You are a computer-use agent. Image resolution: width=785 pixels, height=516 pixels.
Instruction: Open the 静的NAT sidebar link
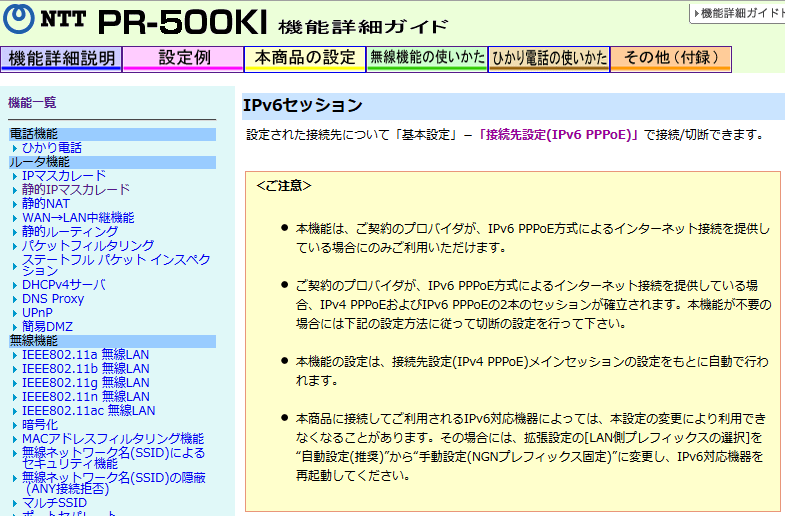[46, 204]
